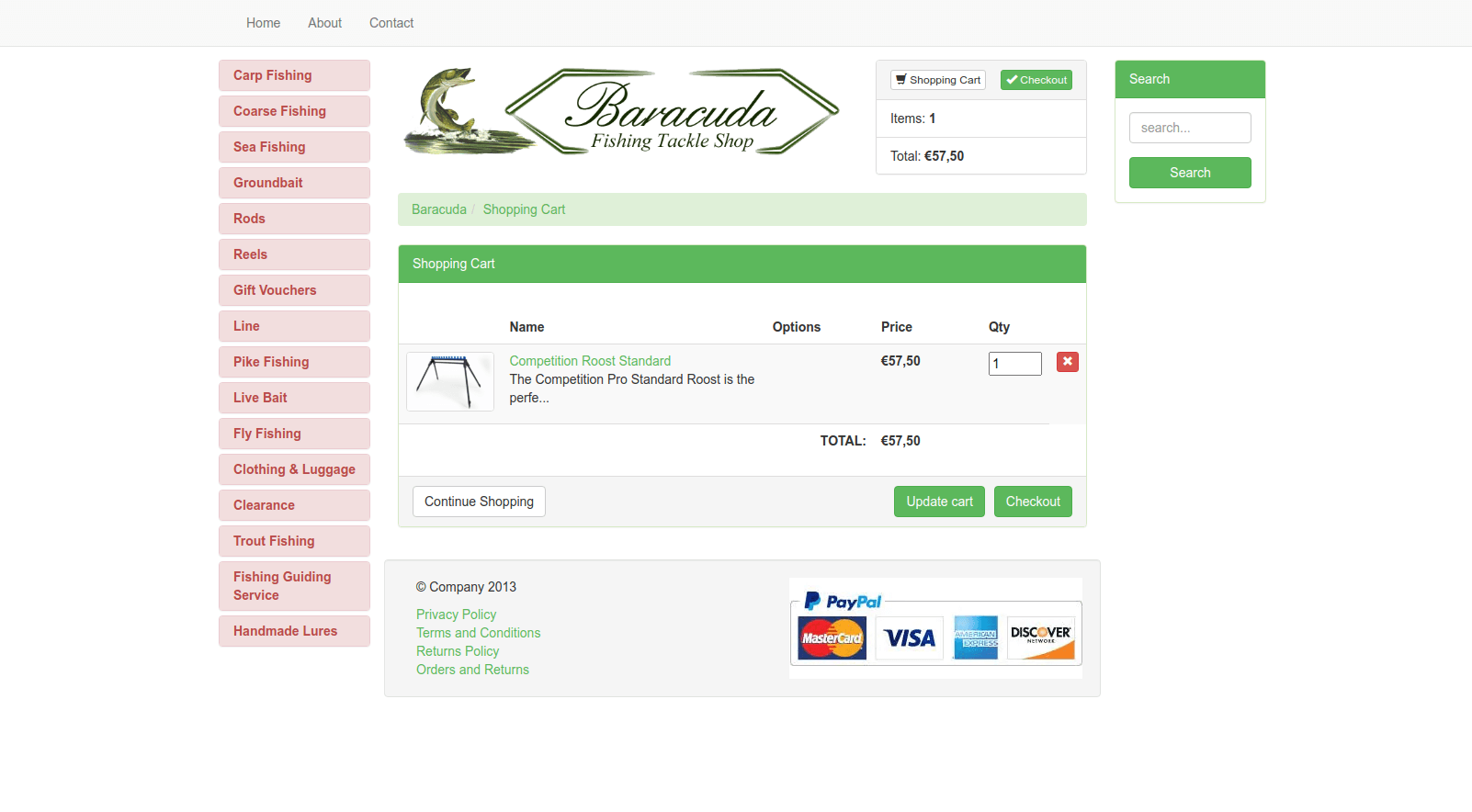Click the '© Company 2013' footer text

(466, 587)
